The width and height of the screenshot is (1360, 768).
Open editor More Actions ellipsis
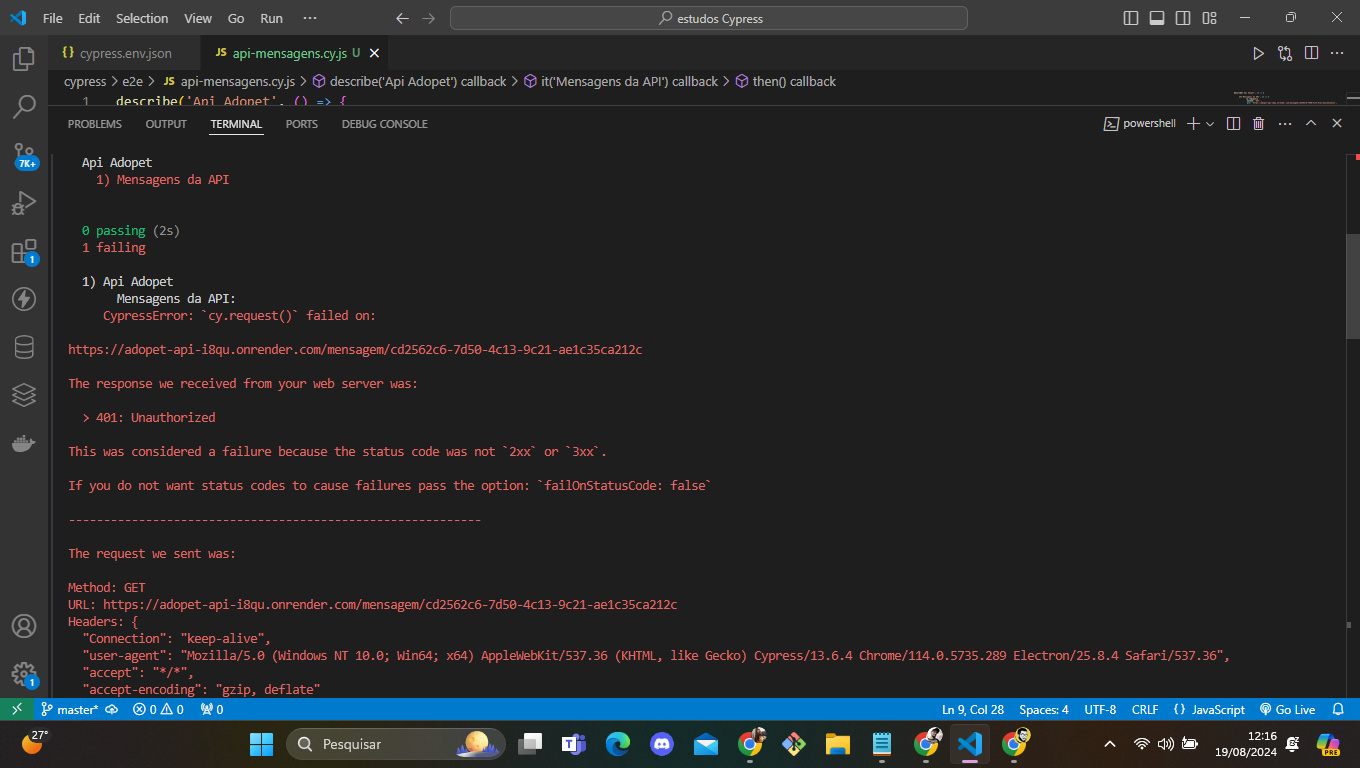1337,53
